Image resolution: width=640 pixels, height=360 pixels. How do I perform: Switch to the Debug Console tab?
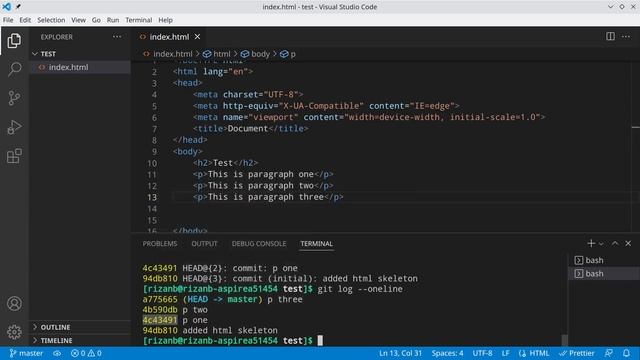pyautogui.click(x=259, y=244)
